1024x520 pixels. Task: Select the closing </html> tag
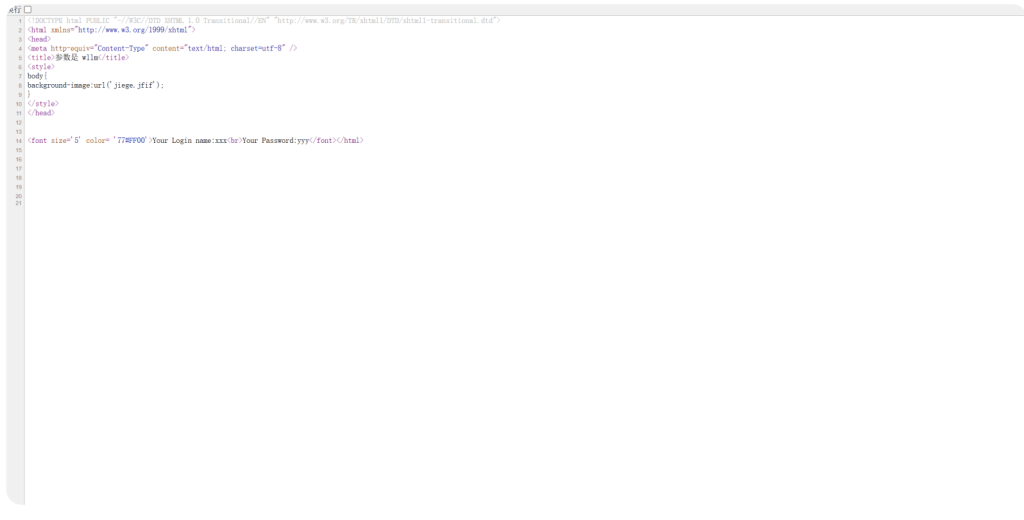[350, 140]
